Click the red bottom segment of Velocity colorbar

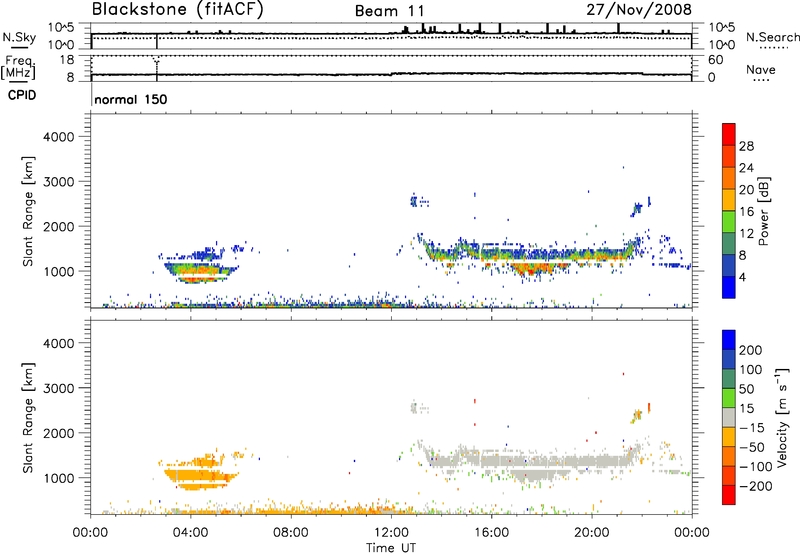pyautogui.click(x=729, y=495)
